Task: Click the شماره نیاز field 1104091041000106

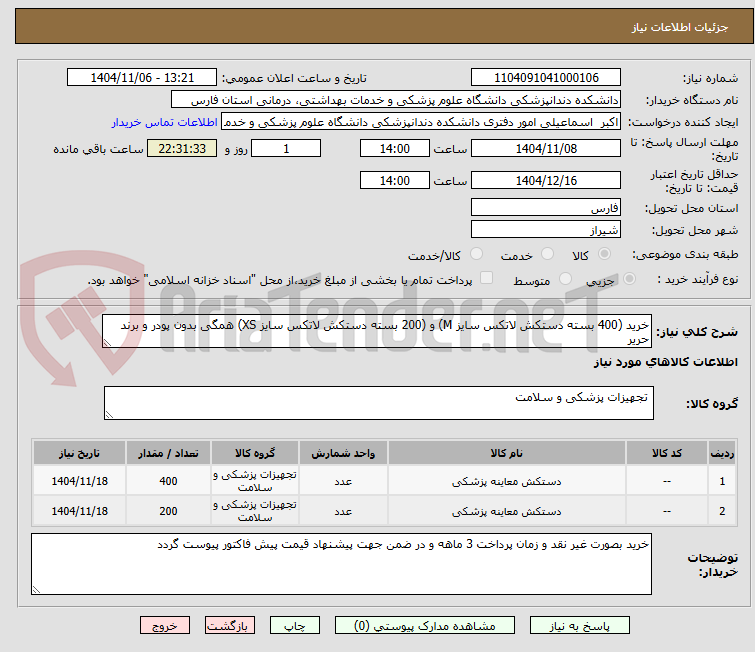Action: 546,78
